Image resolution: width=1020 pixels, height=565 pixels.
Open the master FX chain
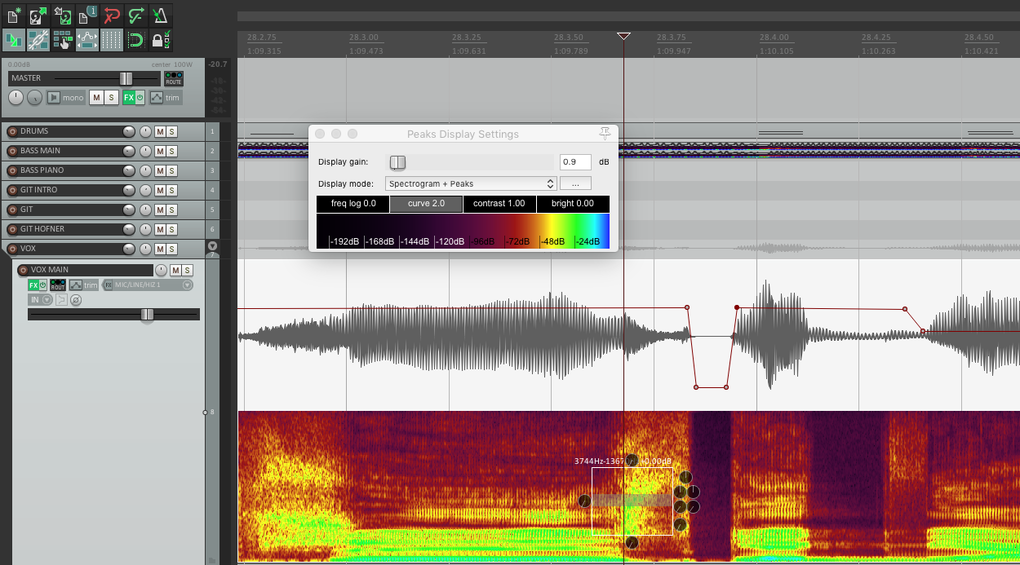pyautogui.click(x=128, y=98)
